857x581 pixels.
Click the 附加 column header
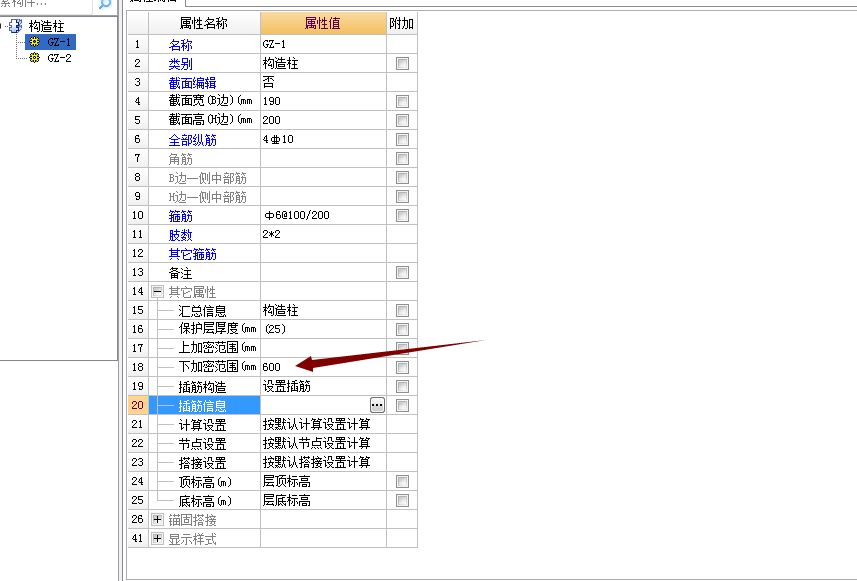(x=401, y=24)
